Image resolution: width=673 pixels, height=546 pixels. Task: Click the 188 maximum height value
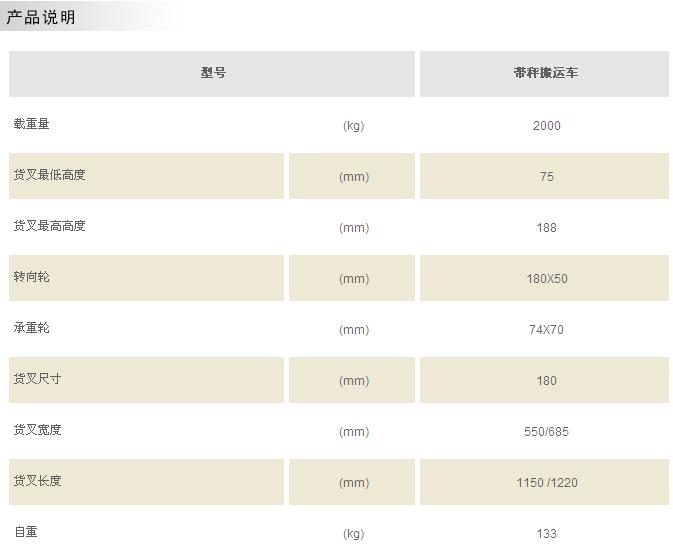tap(546, 228)
